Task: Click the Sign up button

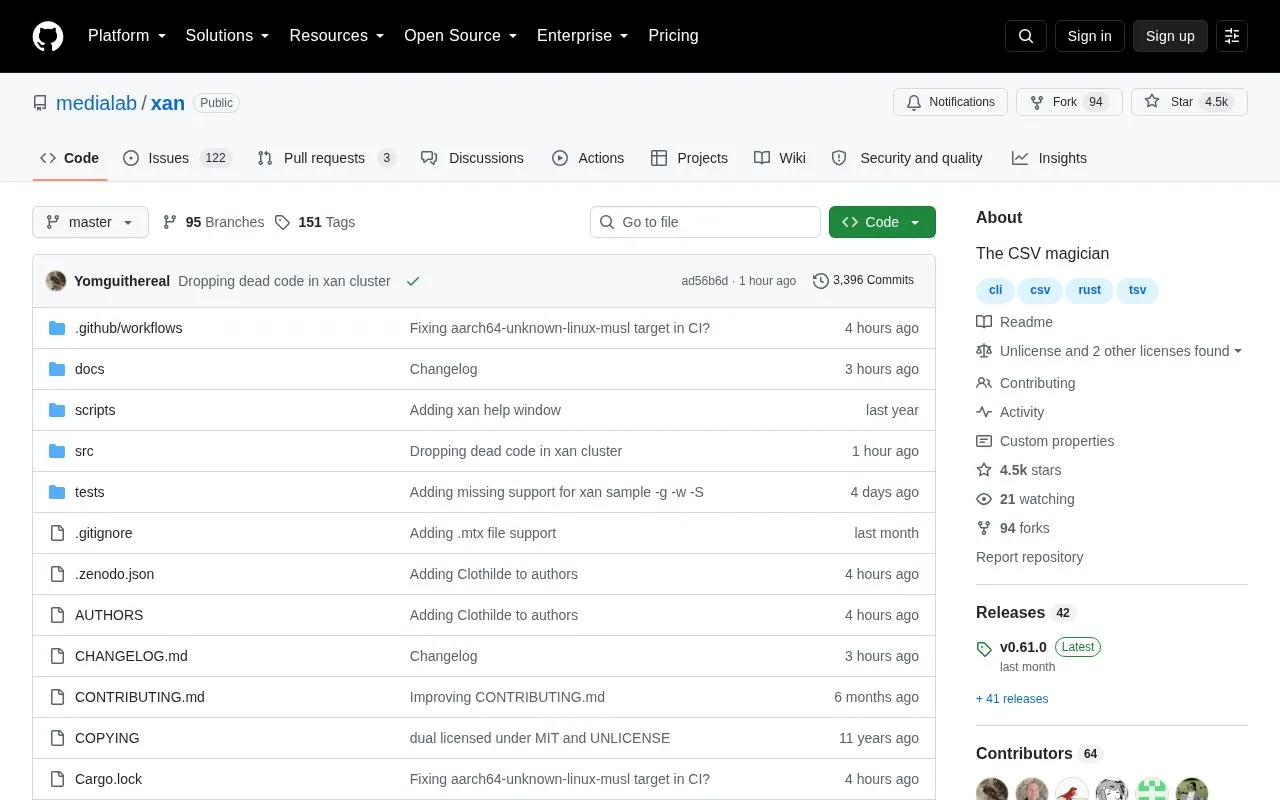Action: coord(1170,36)
